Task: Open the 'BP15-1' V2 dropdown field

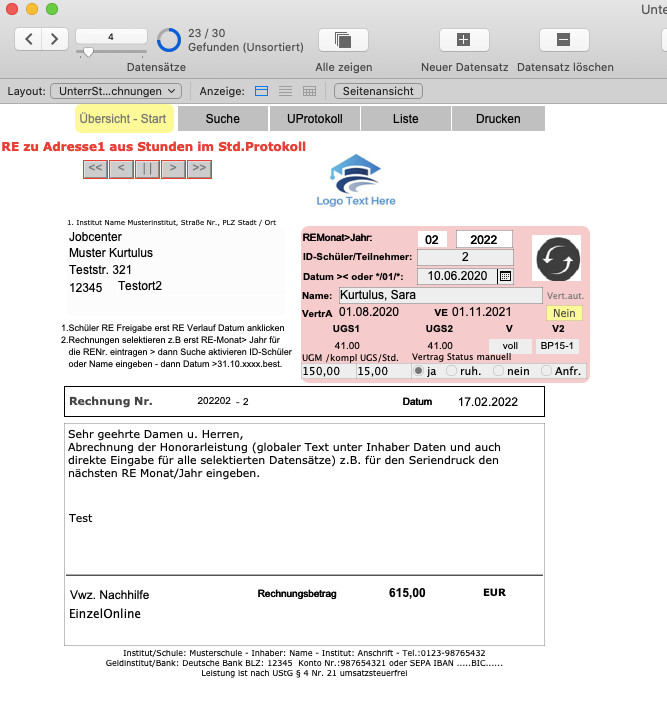Action: click(557, 346)
